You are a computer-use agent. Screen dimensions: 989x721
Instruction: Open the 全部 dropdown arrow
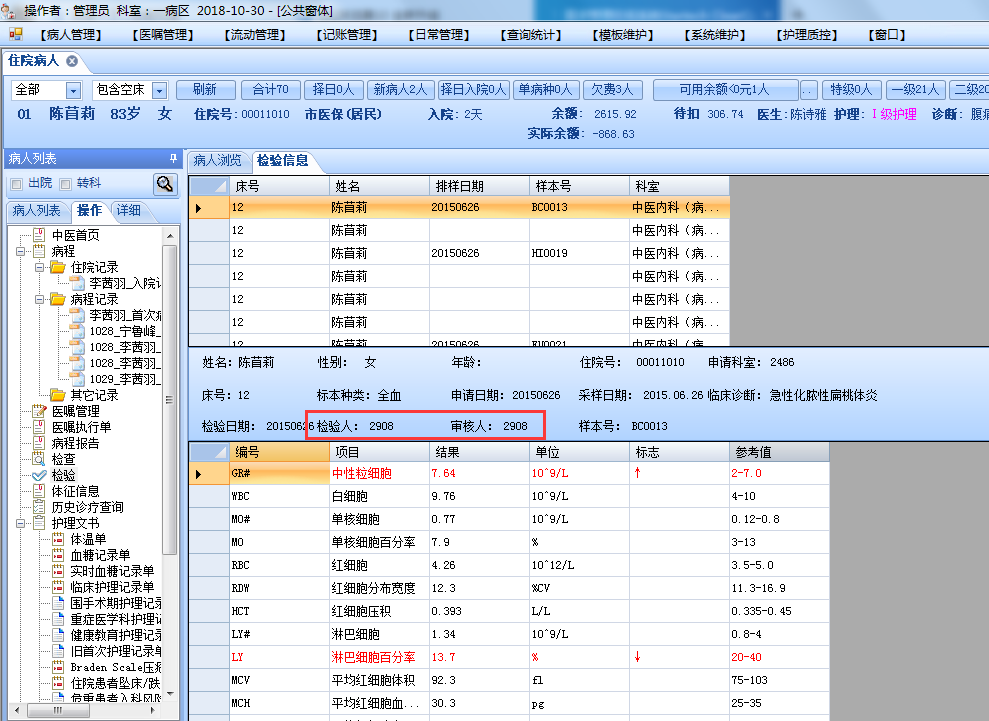[x=73, y=90]
